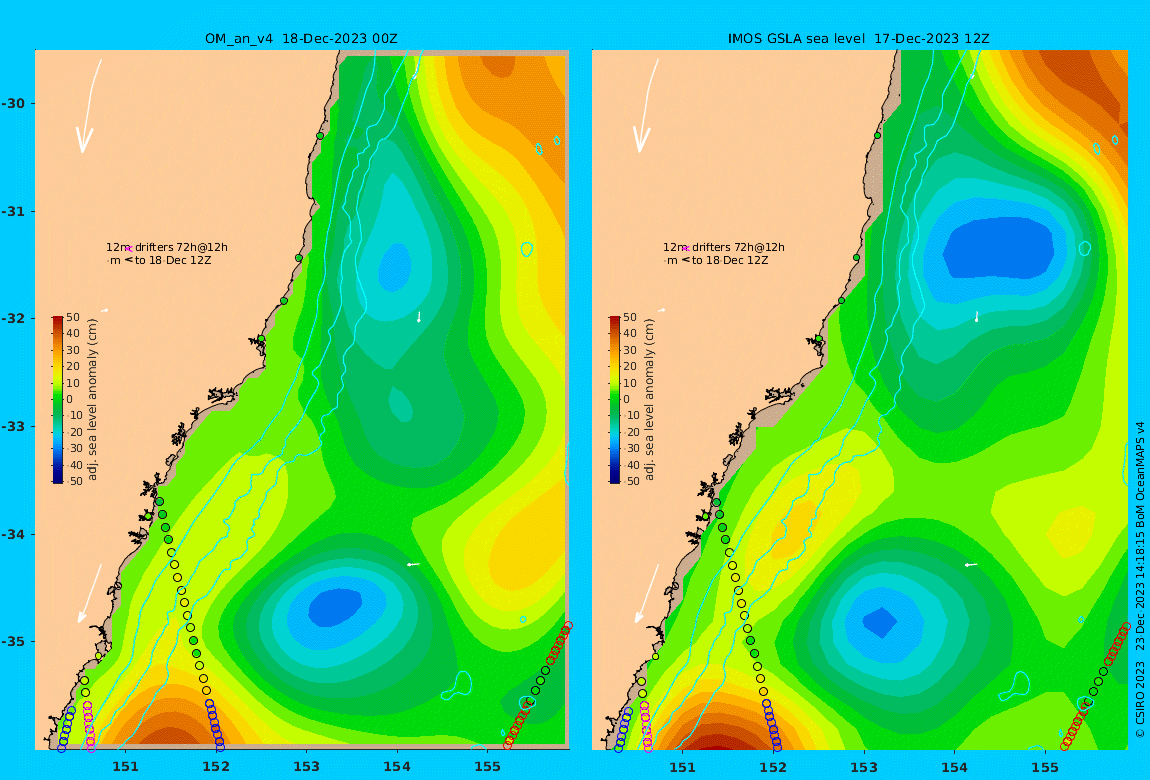Click the large white arrow at the top of the OM_an_v4 map
Image resolution: width=1150 pixels, height=780 pixels.
click(89, 106)
